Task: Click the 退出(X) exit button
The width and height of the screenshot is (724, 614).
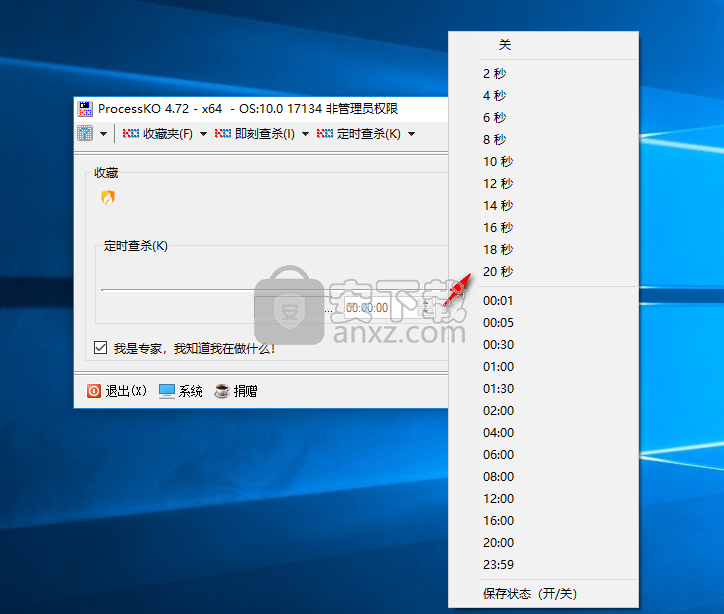Action: pos(117,391)
